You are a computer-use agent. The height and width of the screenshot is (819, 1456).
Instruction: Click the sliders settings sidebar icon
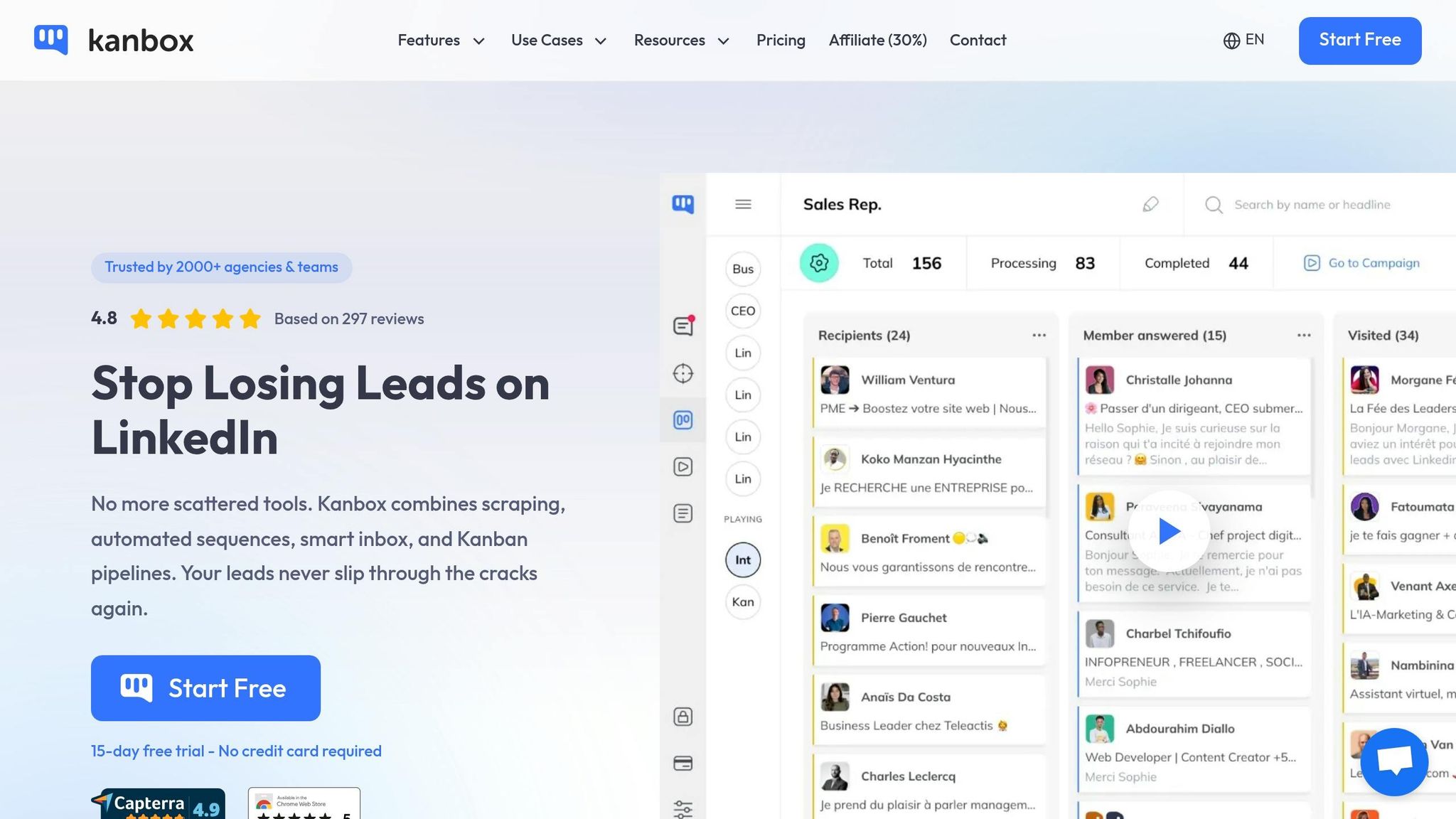[682, 809]
